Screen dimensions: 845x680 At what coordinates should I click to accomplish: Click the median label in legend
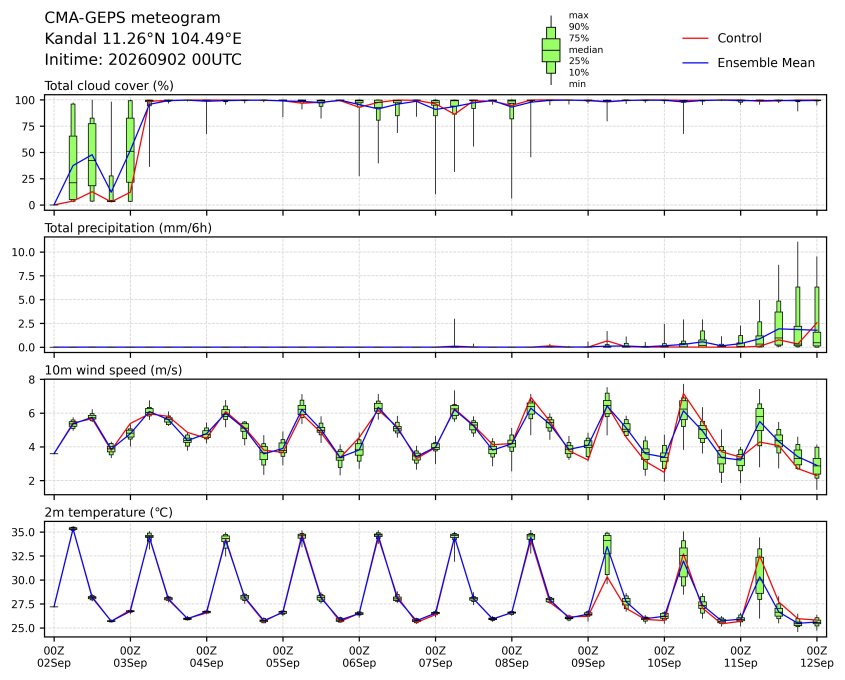click(586, 50)
